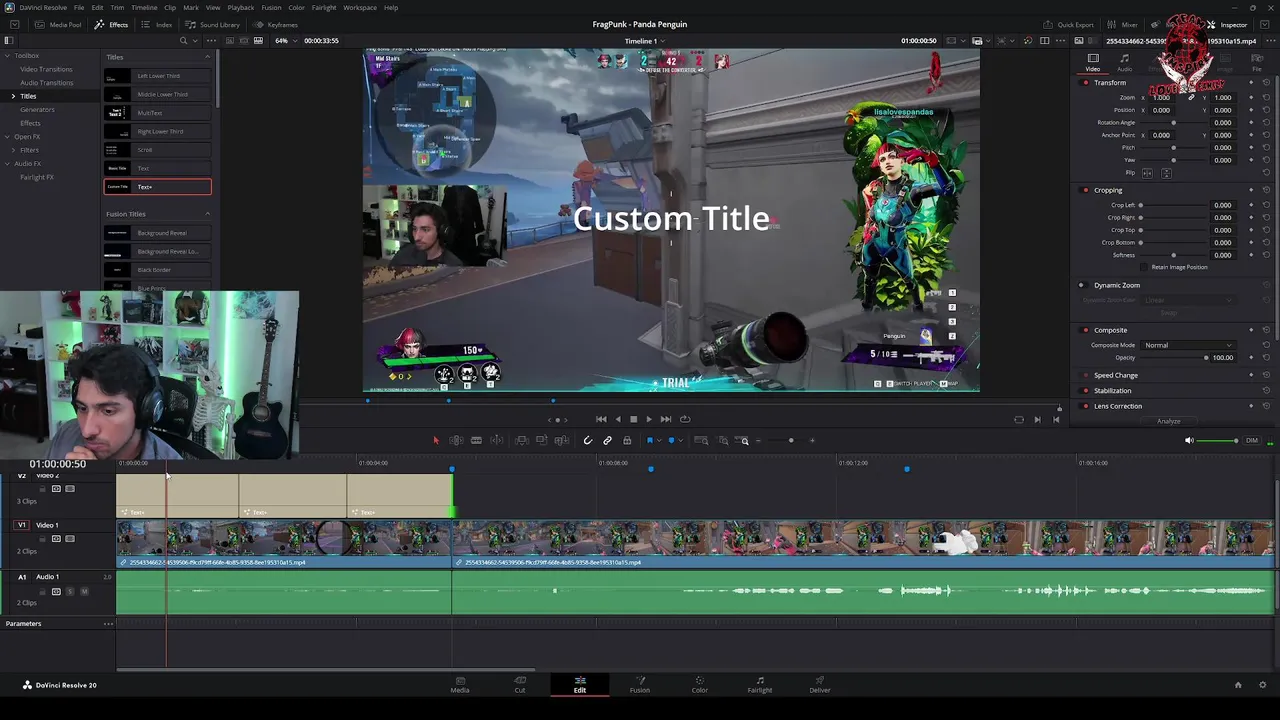This screenshot has width=1280, height=720.
Task: Toggle the Composite section enable switch
Action: (x=1086, y=330)
